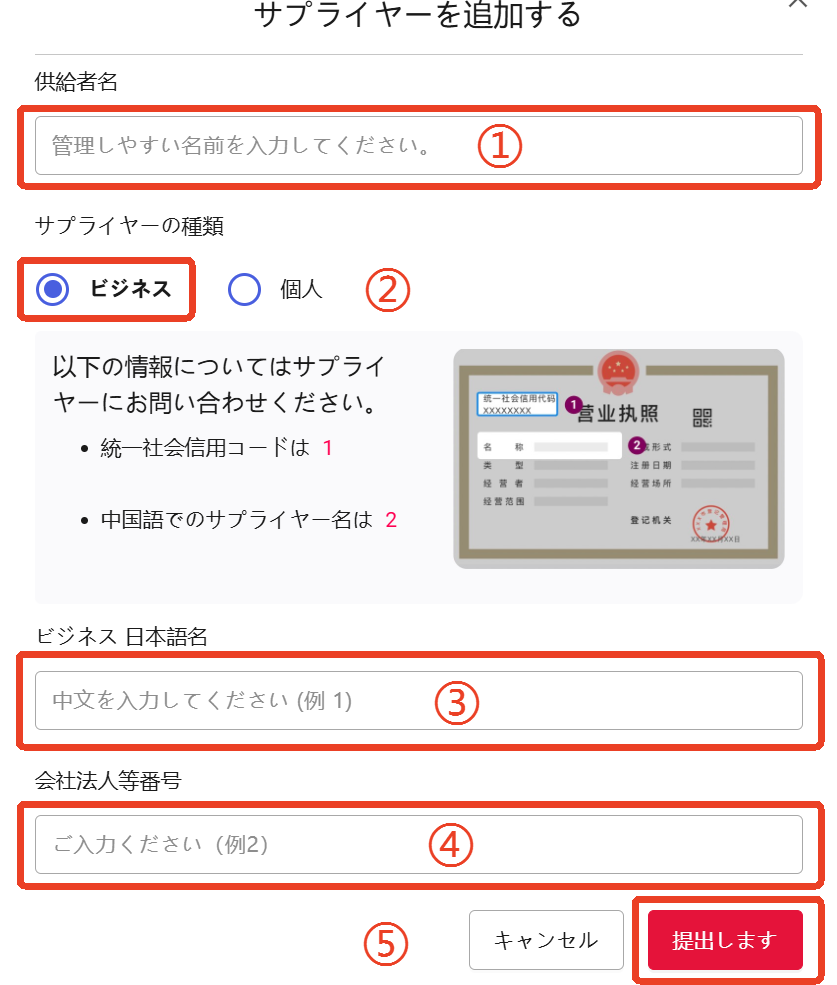Click the purple marker 1 on license image
The height and width of the screenshot is (985, 837).
[573, 405]
